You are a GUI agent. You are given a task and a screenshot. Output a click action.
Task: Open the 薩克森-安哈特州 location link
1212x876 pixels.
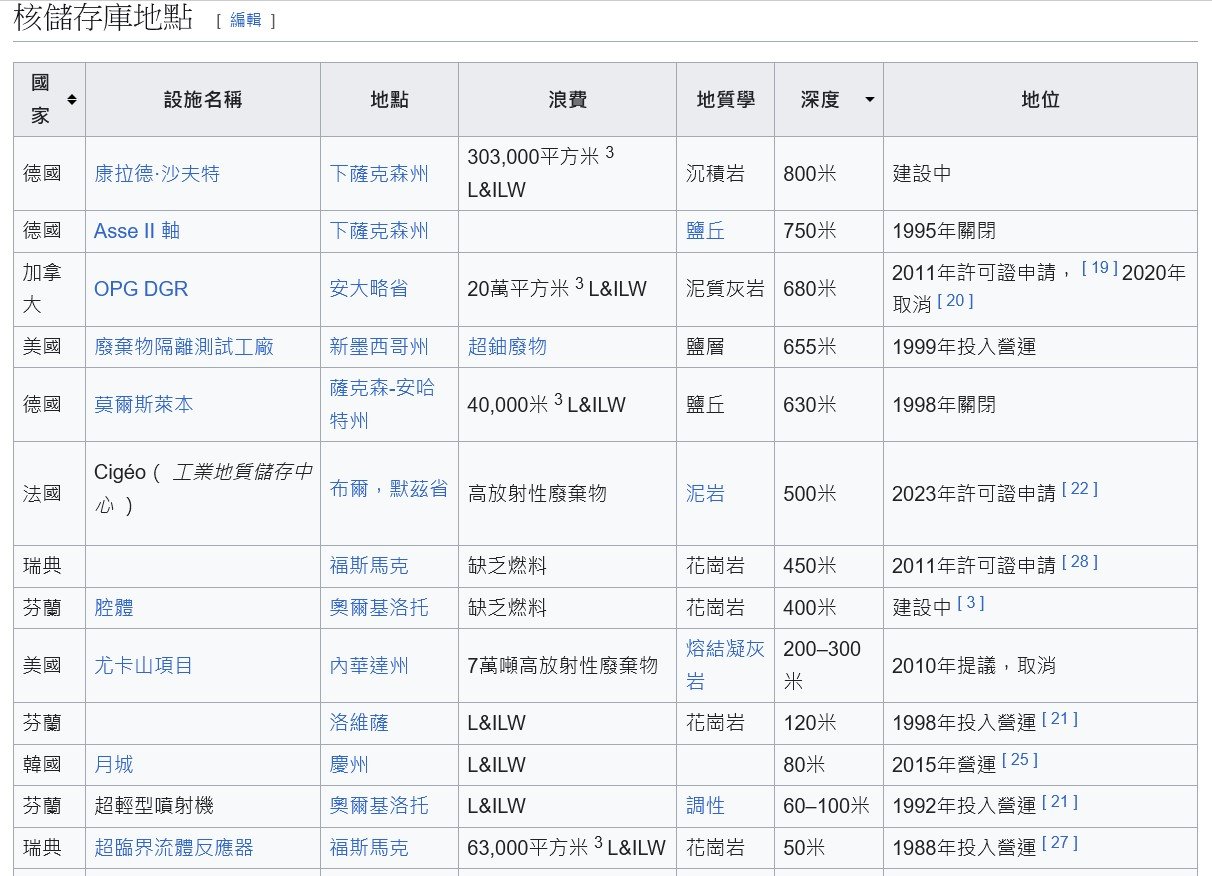383,404
